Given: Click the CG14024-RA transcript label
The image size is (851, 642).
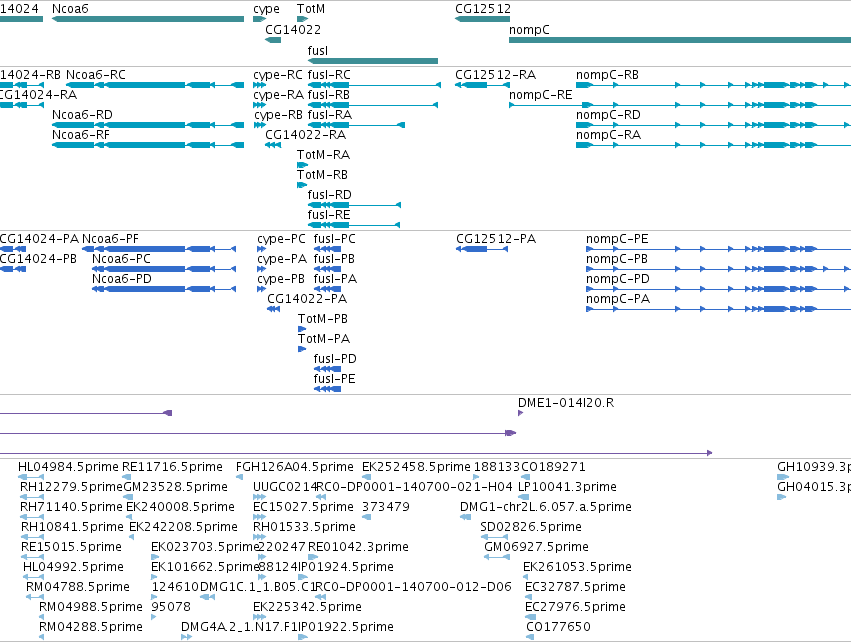Looking at the screenshot, I should 38,94.
